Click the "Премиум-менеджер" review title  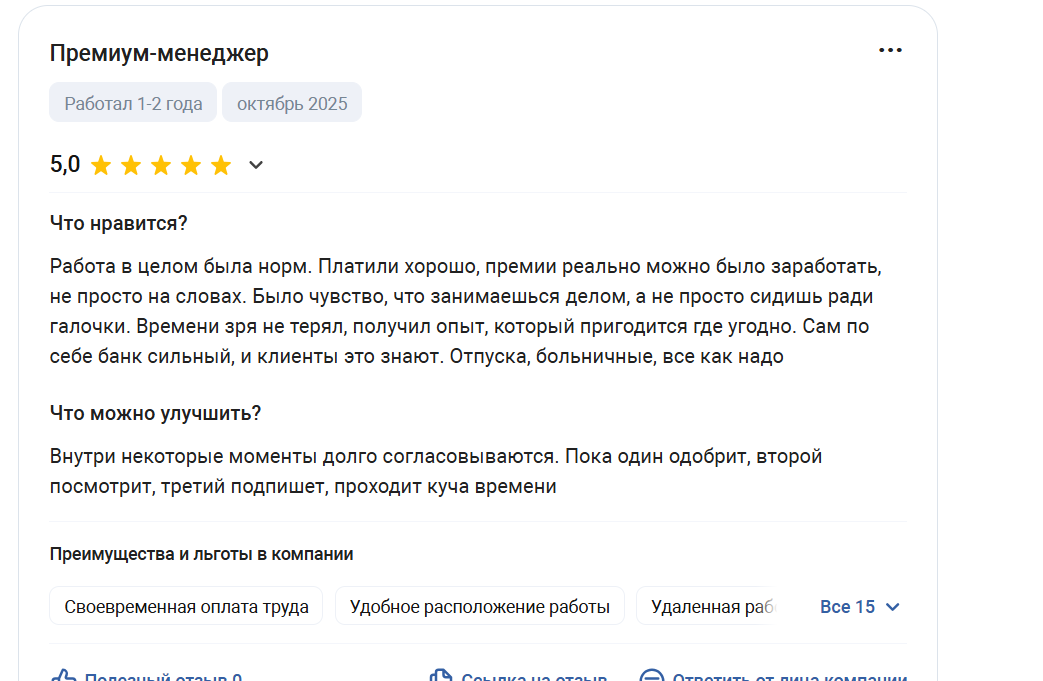tap(159, 54)
